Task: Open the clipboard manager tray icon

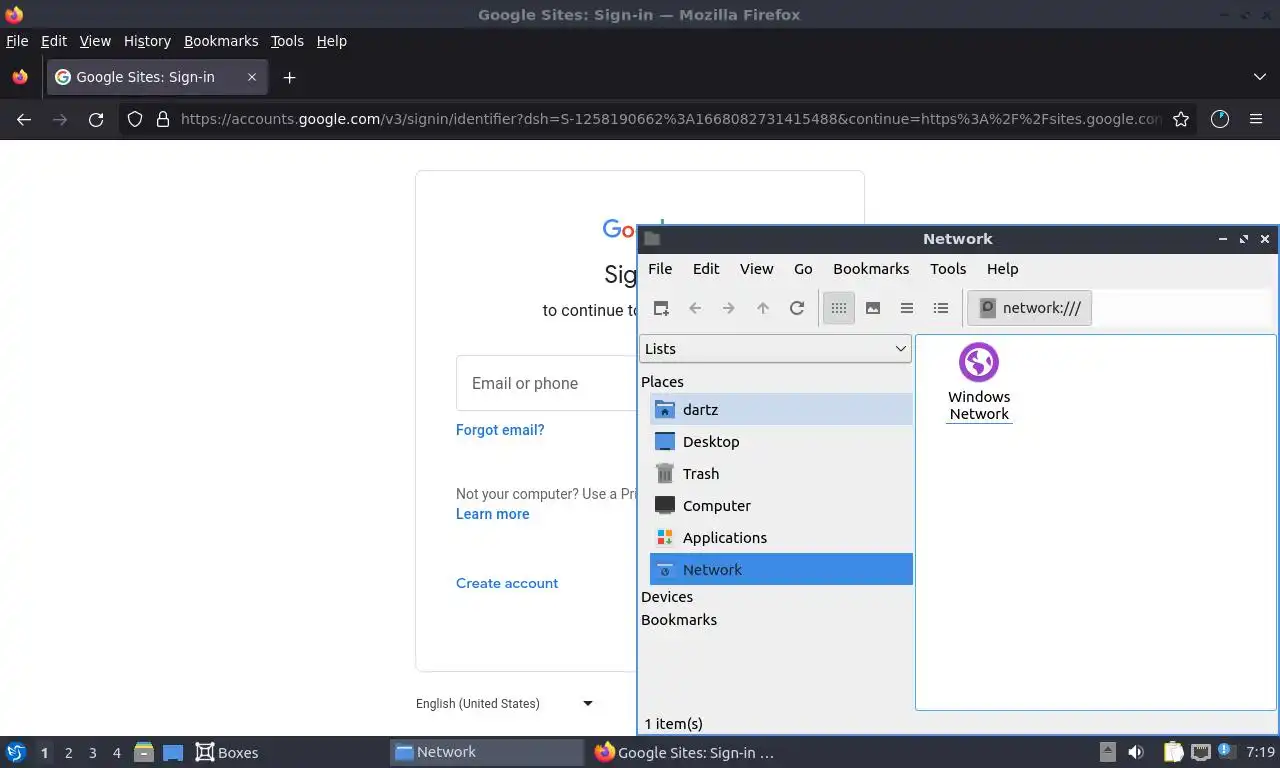Action: 1174,752
